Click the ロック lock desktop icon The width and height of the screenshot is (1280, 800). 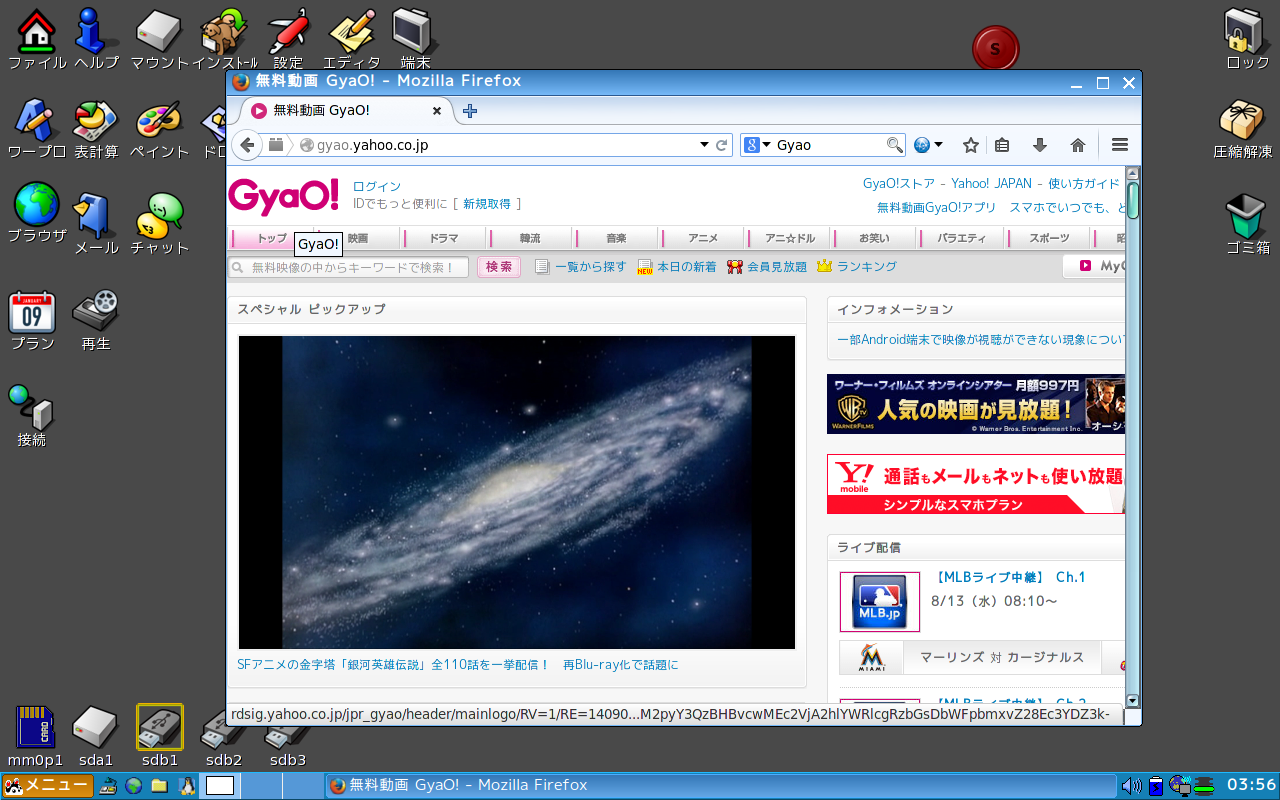tap(1248, 39)
